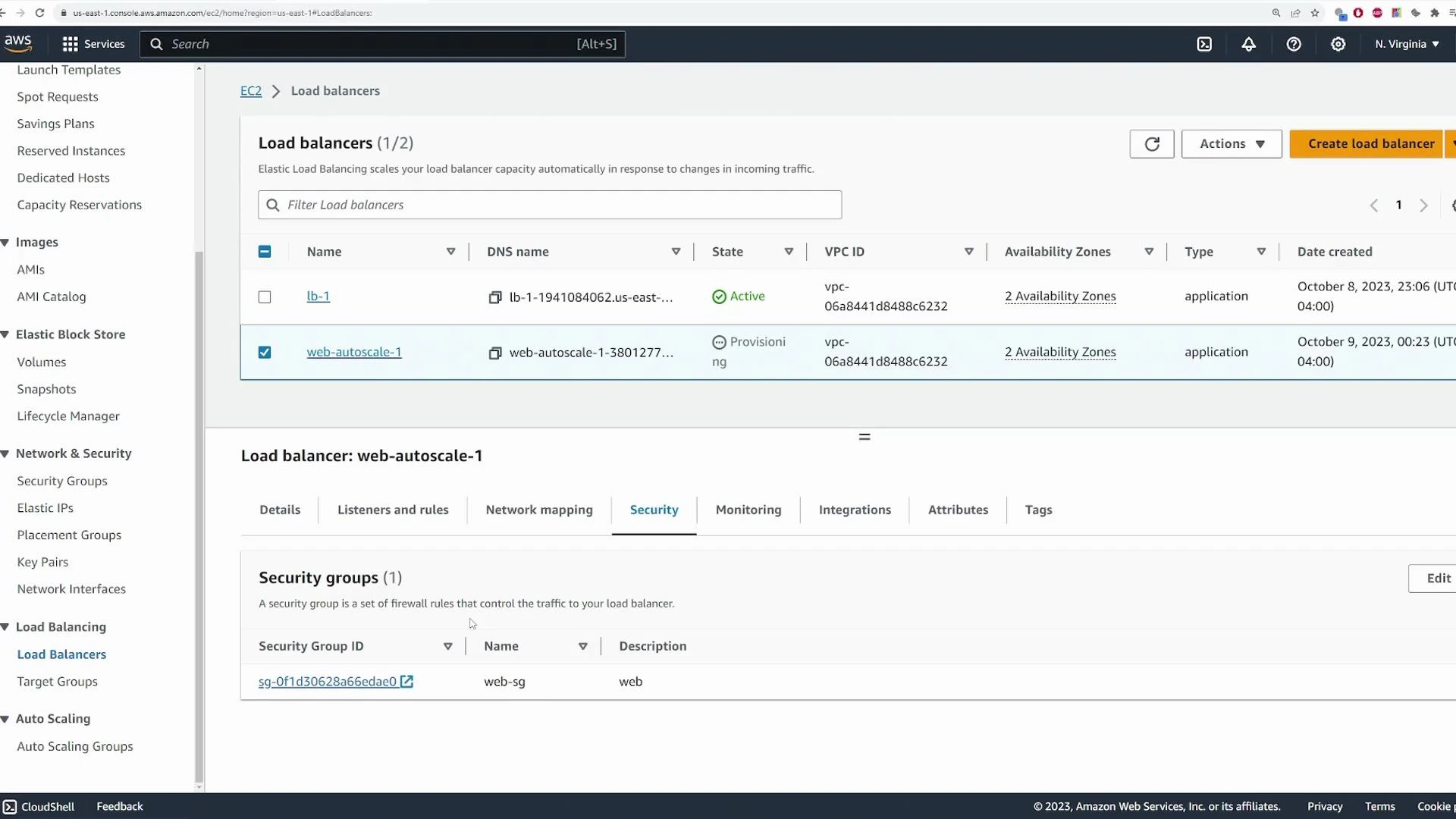This screenshot has width=1456, height=819.
Task: Uncheck the web-autoscale-1 row checkbox
Action: click(264, 352)
